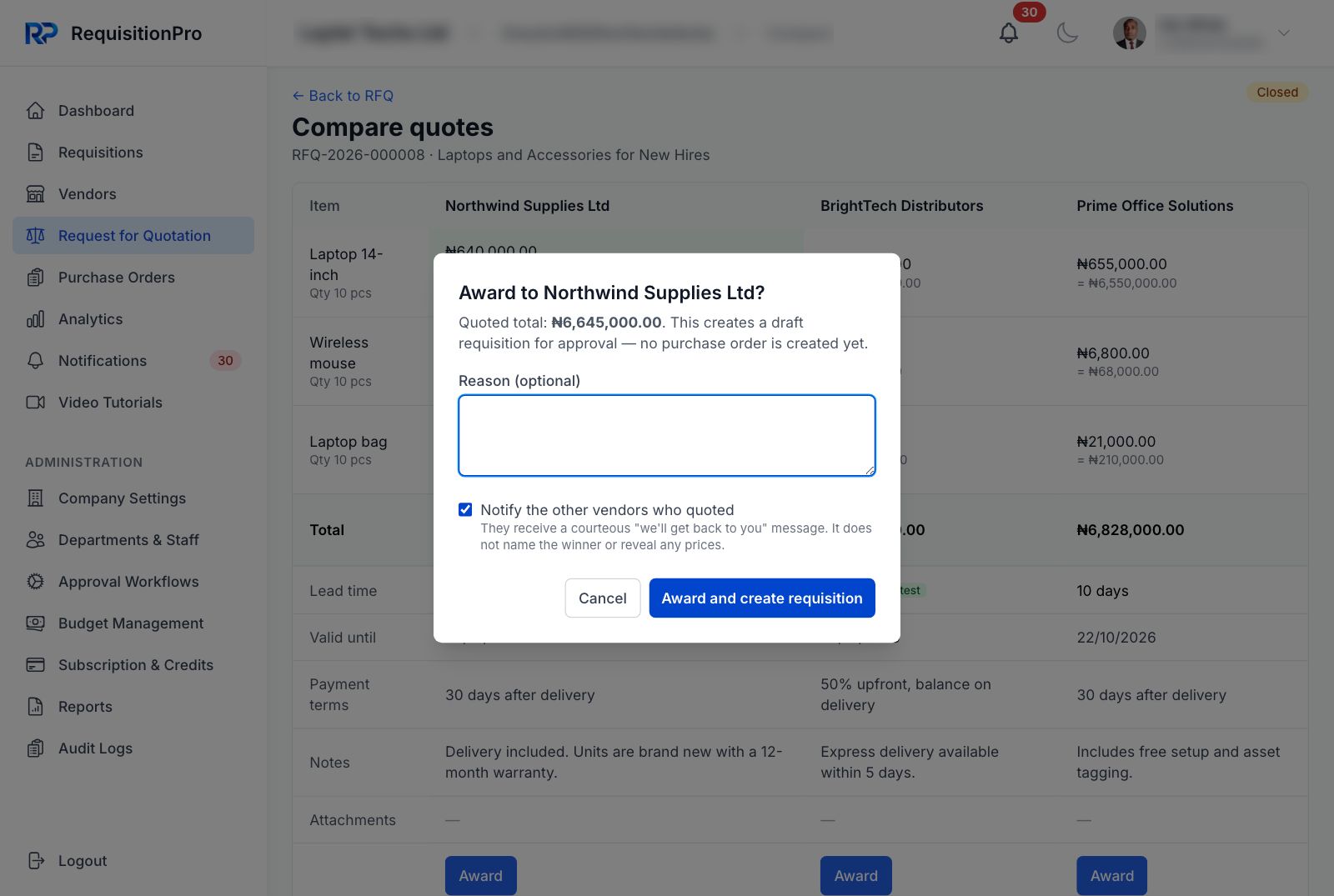Click the Purchase Orders clipboard icon
This screenshot has height=896, width=1334.
(x=35, y=278)
